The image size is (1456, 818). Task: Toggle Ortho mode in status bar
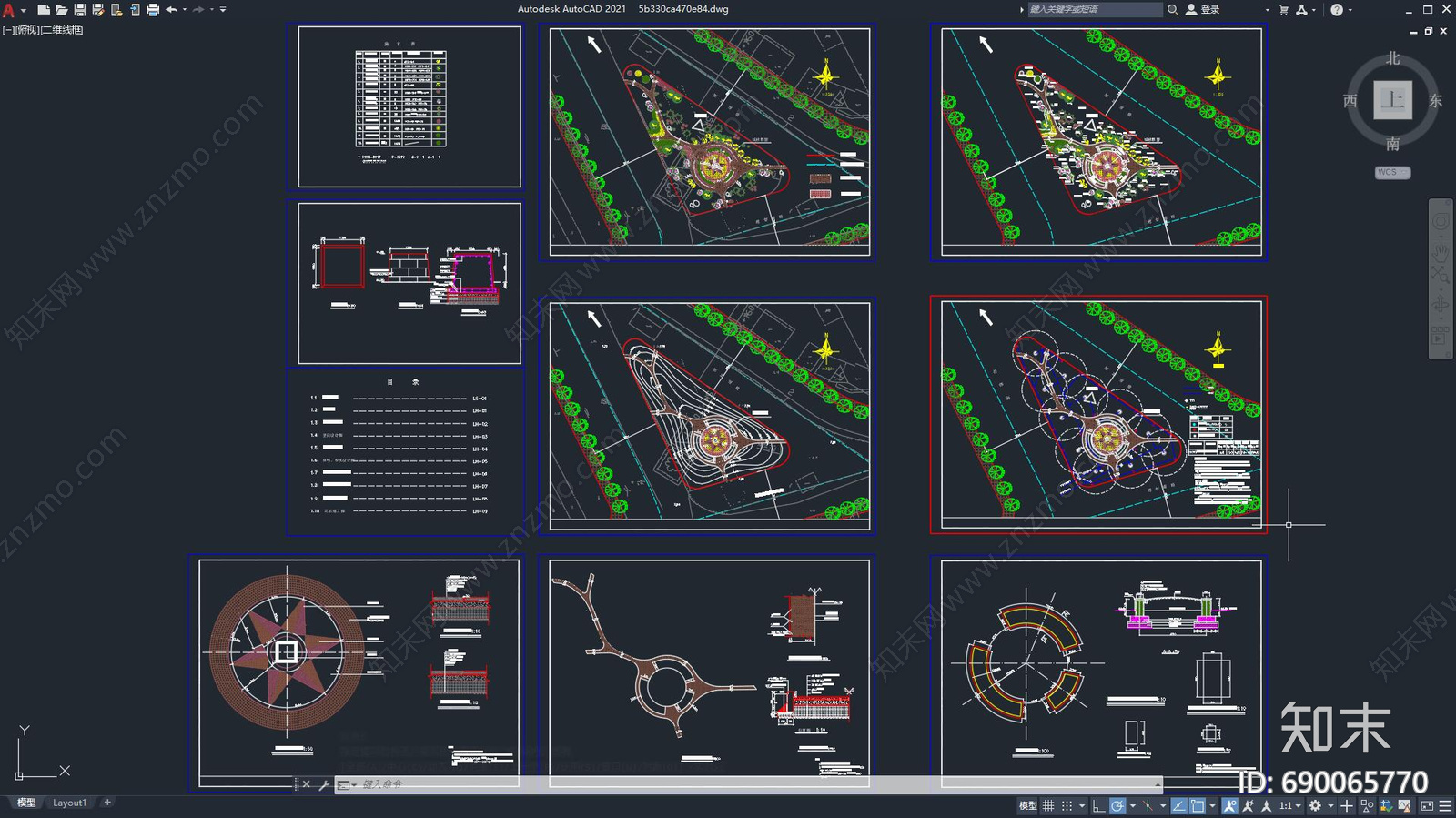click(x=1098, y=806)
